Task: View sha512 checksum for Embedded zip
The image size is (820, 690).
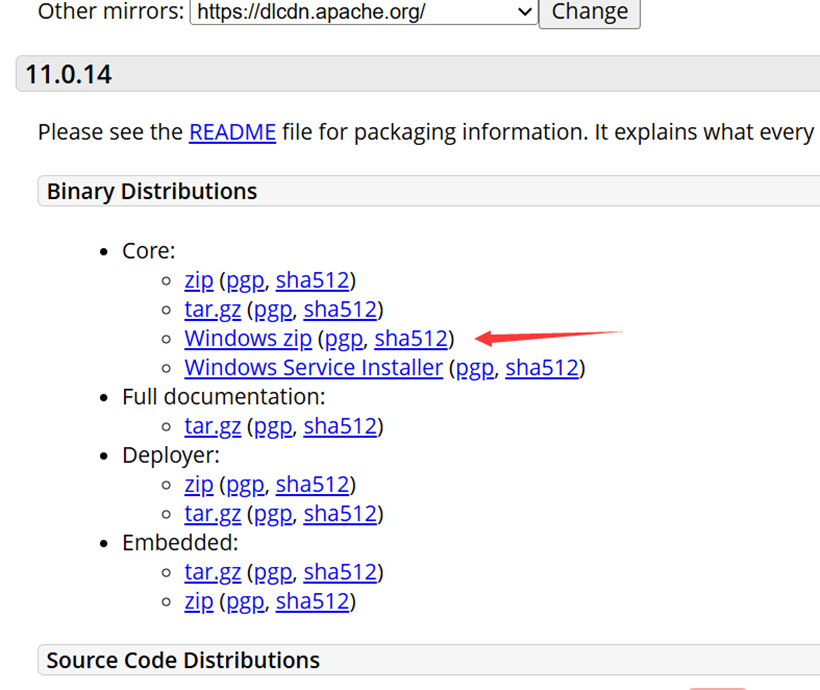Action: tap(312, 601)
